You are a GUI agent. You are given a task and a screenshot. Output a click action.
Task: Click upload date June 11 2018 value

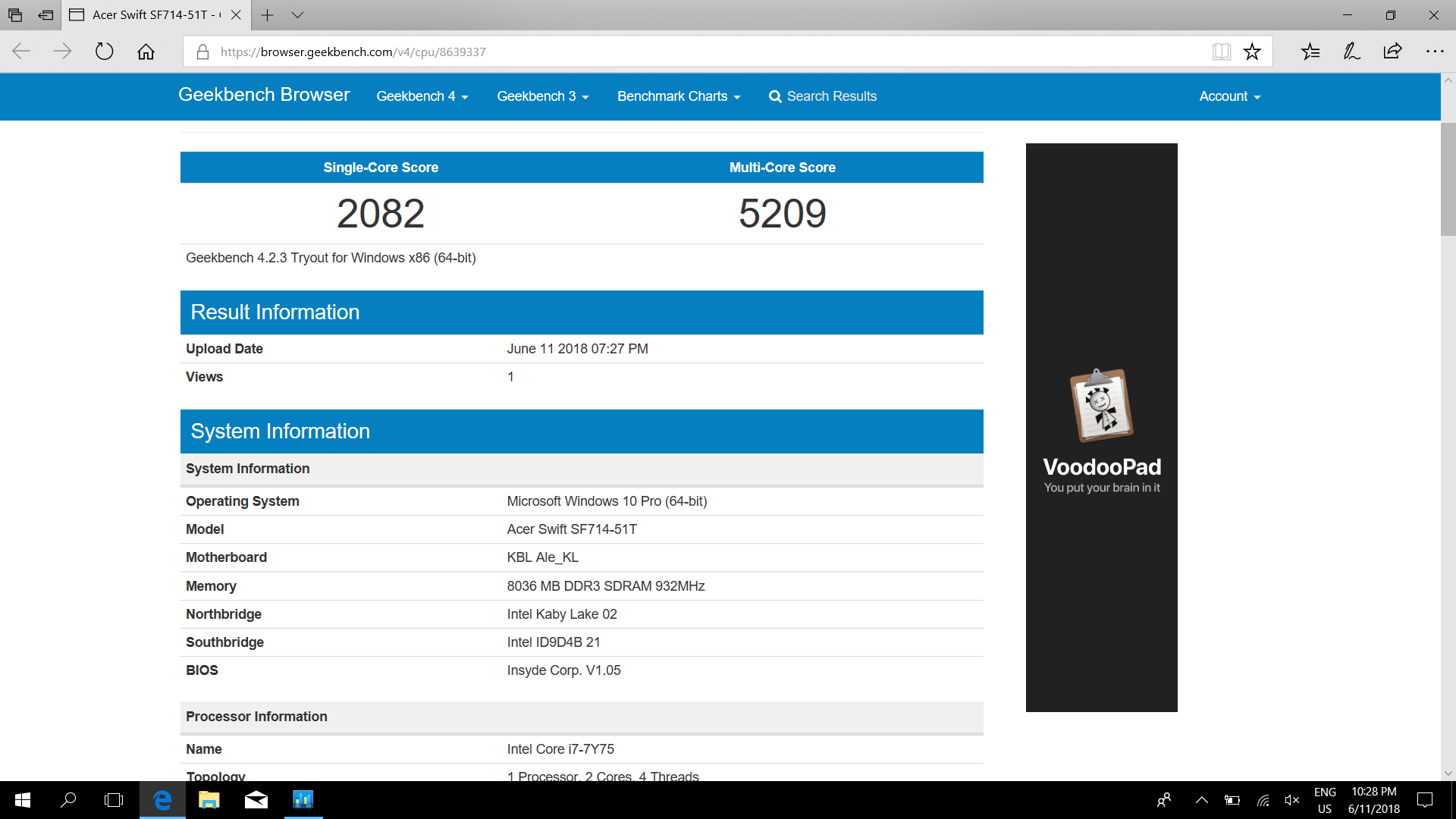coord(578,349)
